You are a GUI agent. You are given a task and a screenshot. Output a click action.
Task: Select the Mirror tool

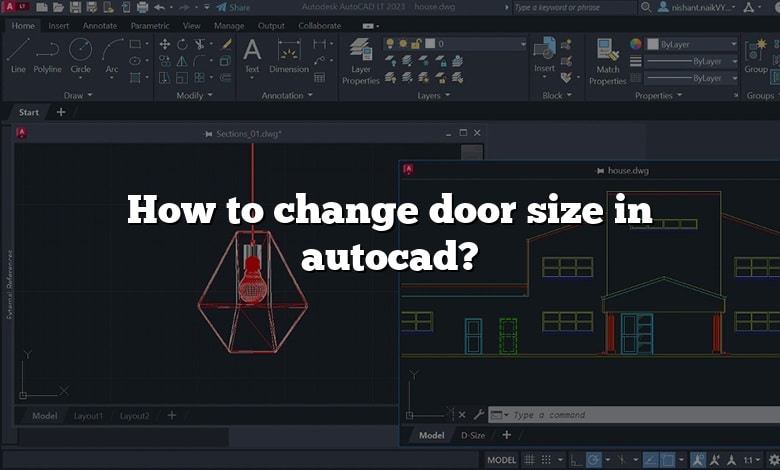pyautogui.click(x=182, y=61)
